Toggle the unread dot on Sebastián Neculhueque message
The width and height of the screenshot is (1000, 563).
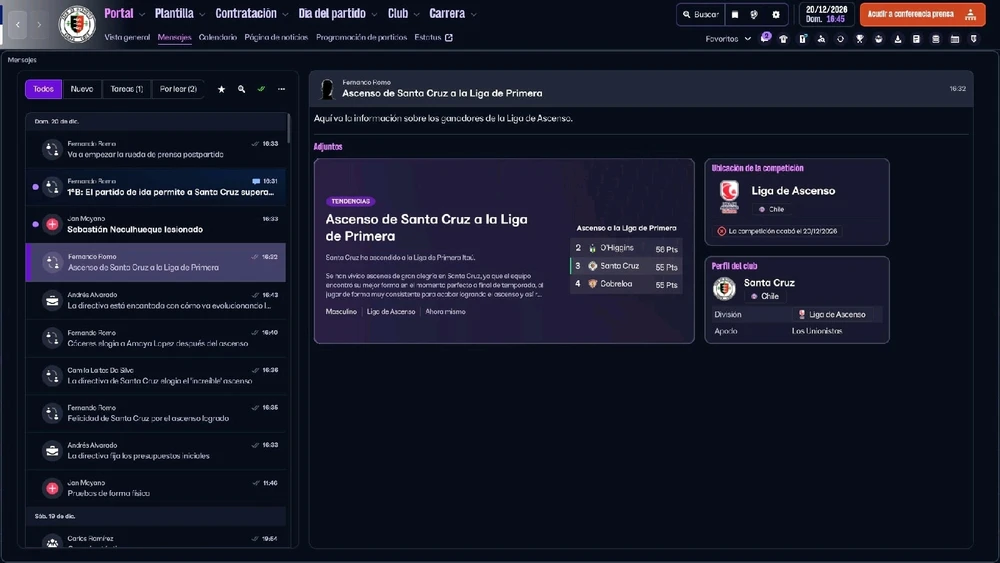35,224
